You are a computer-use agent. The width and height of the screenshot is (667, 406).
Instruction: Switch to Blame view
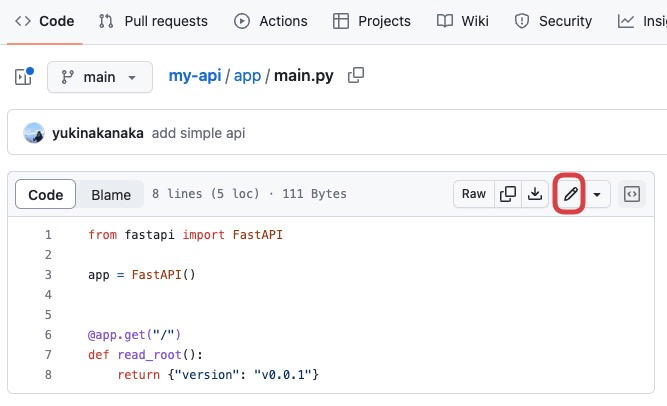pos(111,195)
